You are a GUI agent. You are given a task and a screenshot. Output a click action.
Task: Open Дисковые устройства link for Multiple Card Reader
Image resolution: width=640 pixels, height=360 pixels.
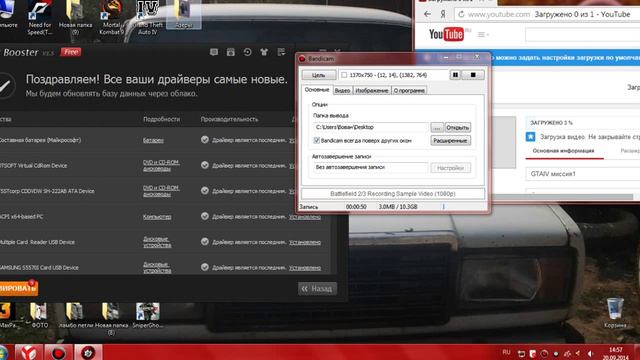[x=157, y=242]
